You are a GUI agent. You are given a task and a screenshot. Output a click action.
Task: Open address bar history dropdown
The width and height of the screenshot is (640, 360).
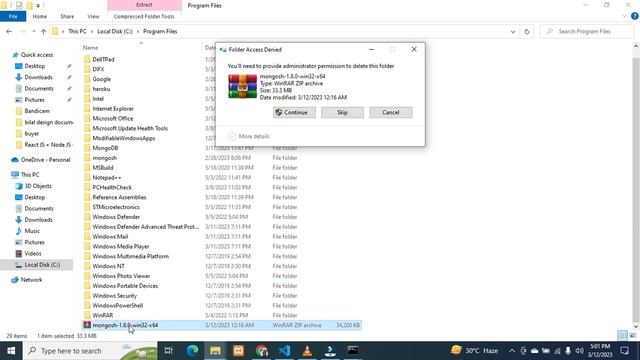coord(513,31)
